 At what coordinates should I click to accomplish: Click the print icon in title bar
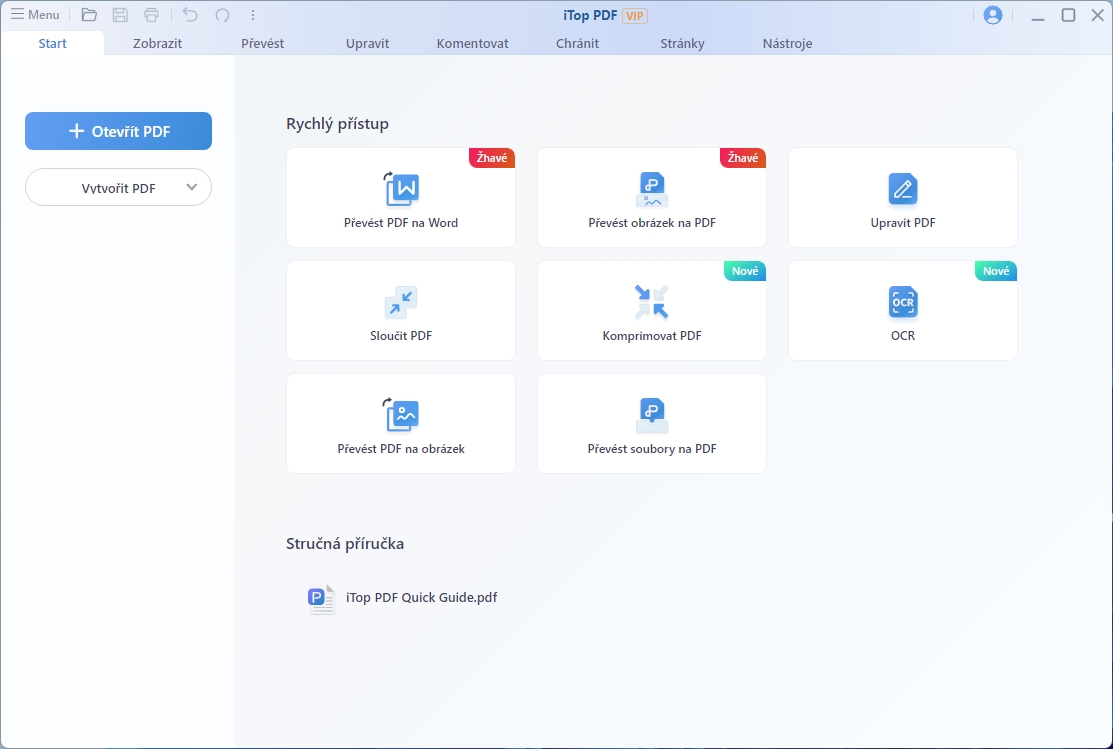[x=151, y=15]
